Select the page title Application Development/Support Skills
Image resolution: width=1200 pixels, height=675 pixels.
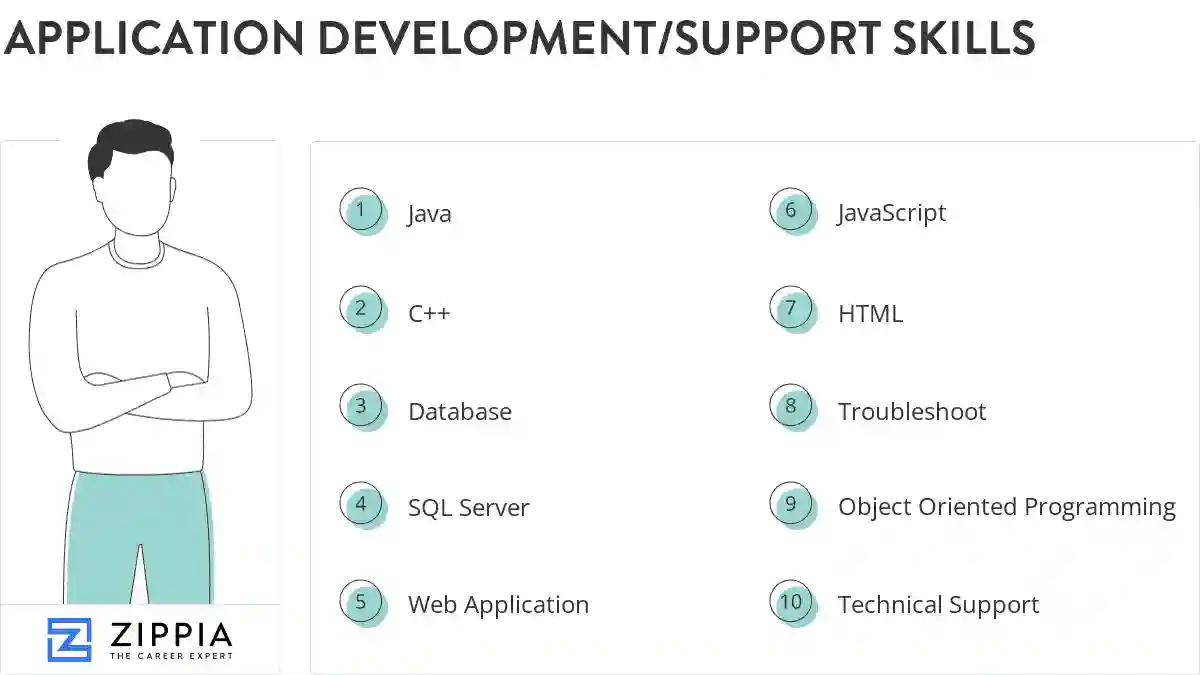click(x=521, y=40)
